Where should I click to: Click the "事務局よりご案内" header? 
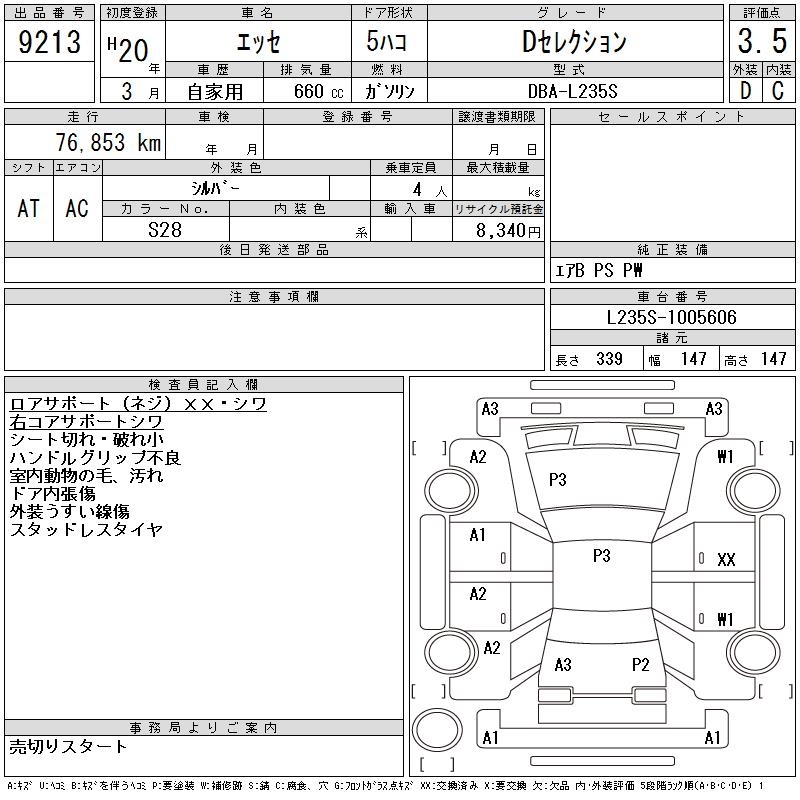click(203, 728)
